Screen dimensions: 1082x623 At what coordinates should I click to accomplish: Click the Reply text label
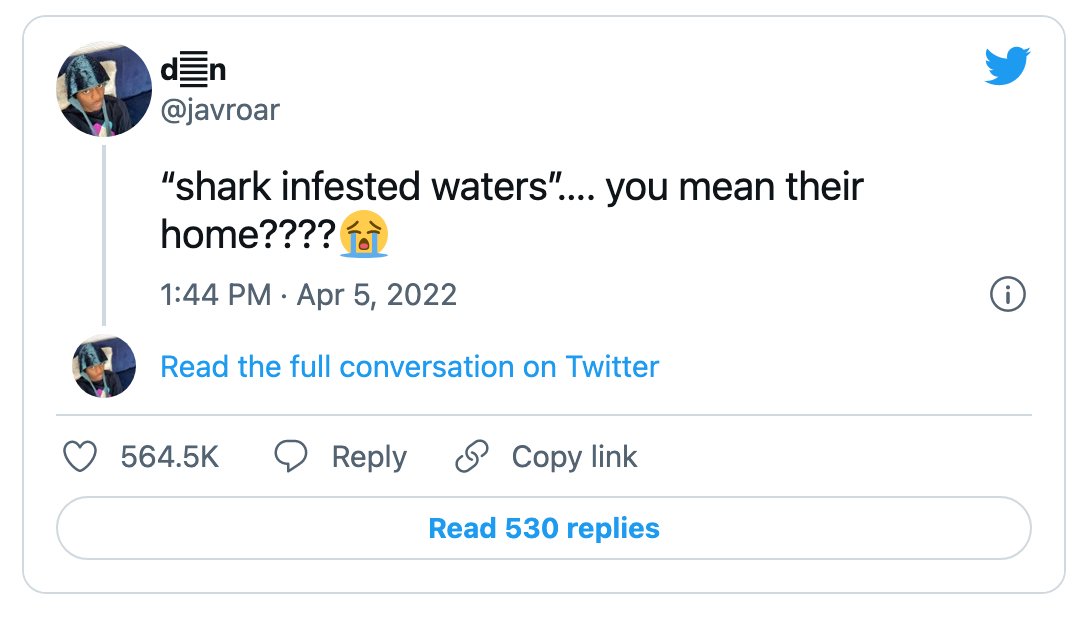point(369,457)
